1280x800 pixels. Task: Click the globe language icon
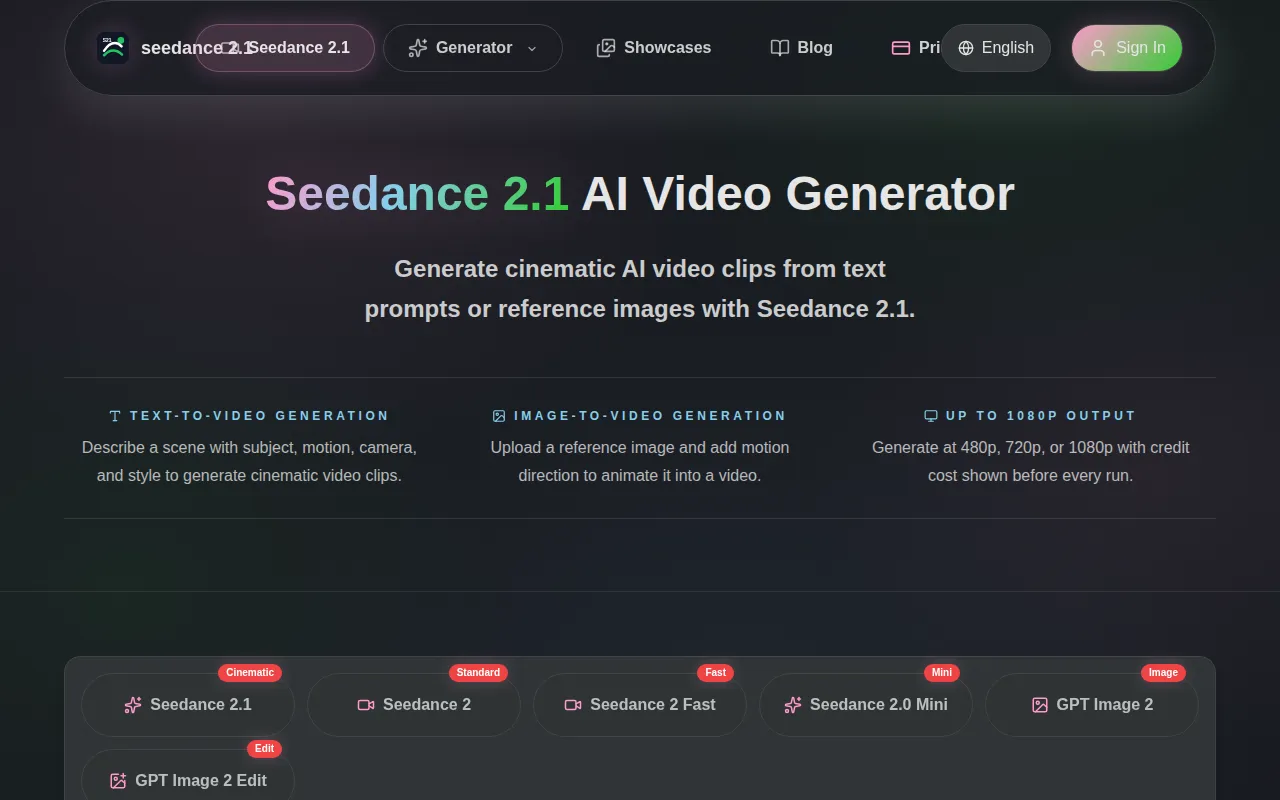click(x=966, y=48)
